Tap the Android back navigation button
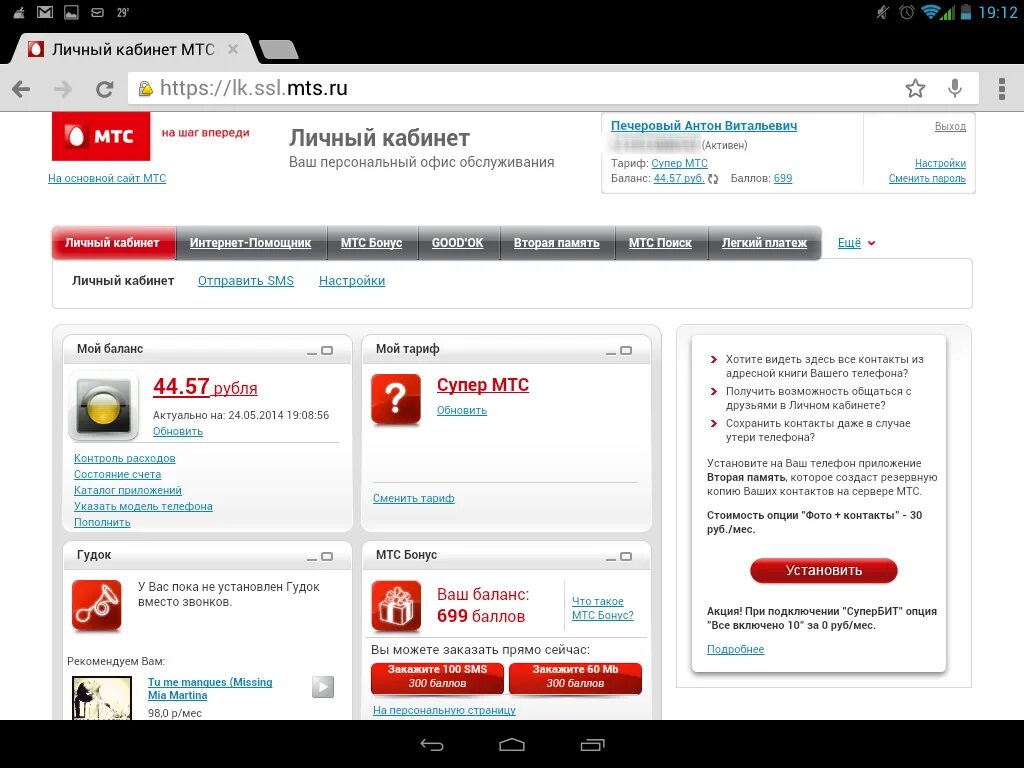This screenshot has width=1024, height=768. pyautogui.click(x=432, y=744)
